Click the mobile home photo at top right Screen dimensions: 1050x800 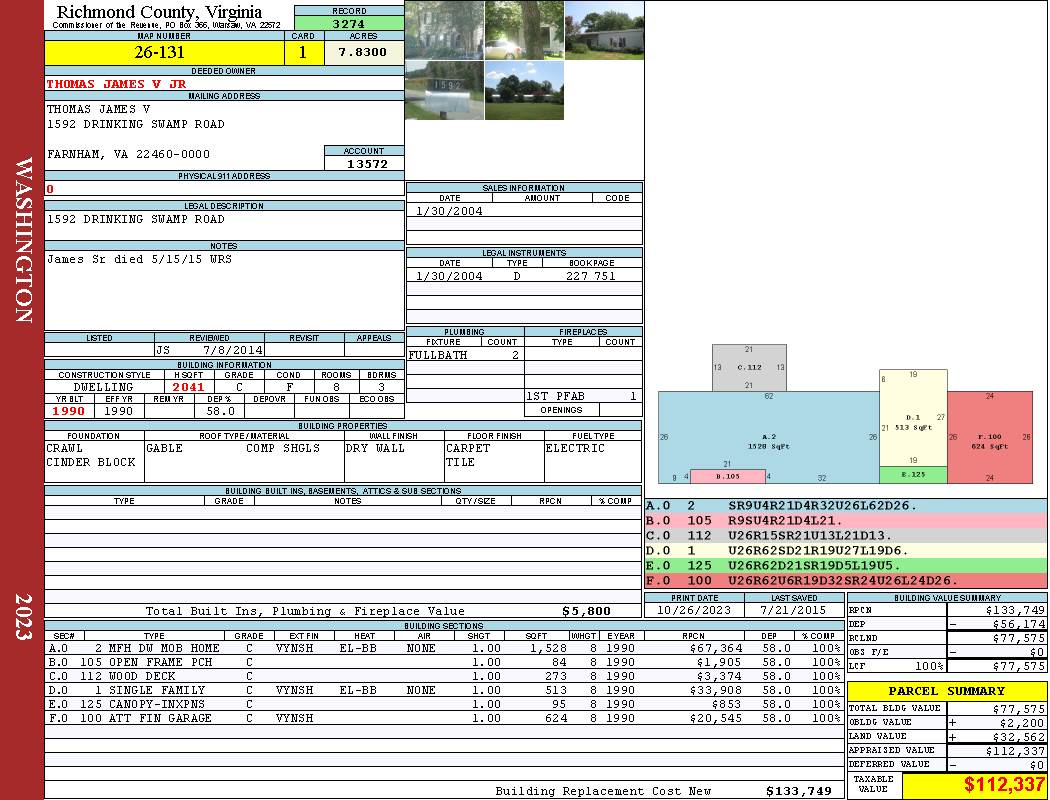604,30
